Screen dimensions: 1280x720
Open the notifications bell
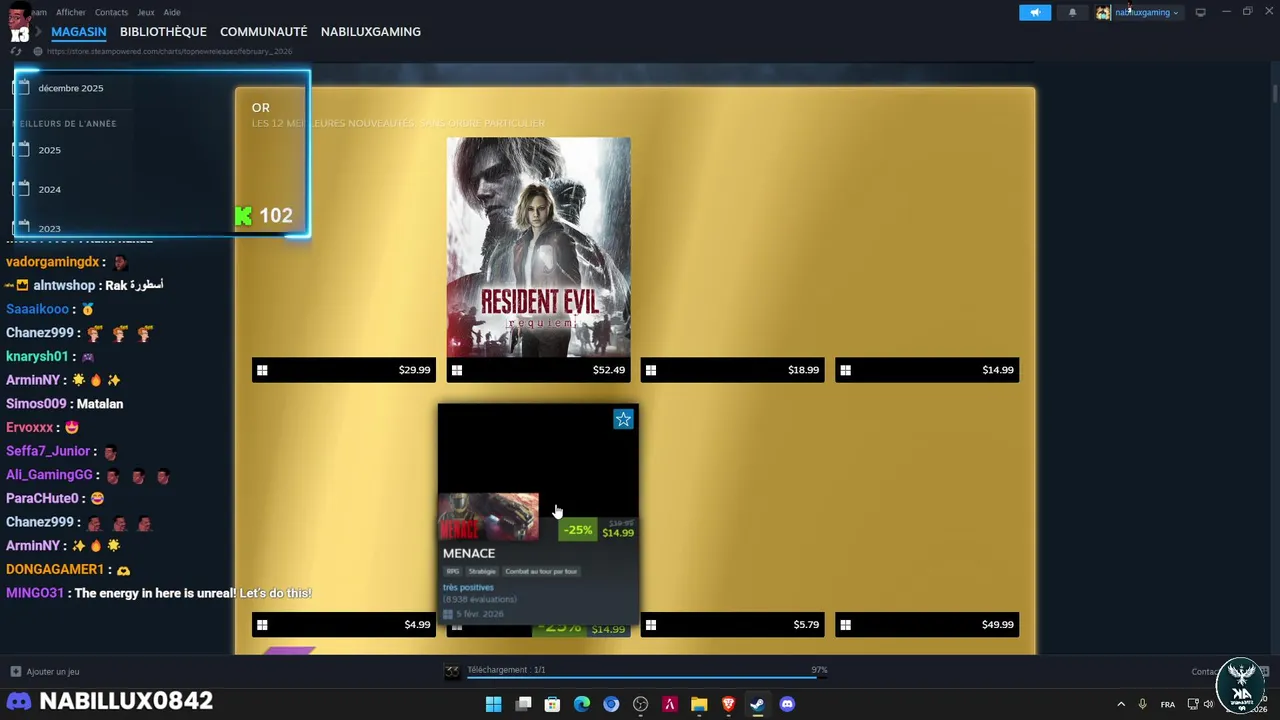click(1072, 12)
